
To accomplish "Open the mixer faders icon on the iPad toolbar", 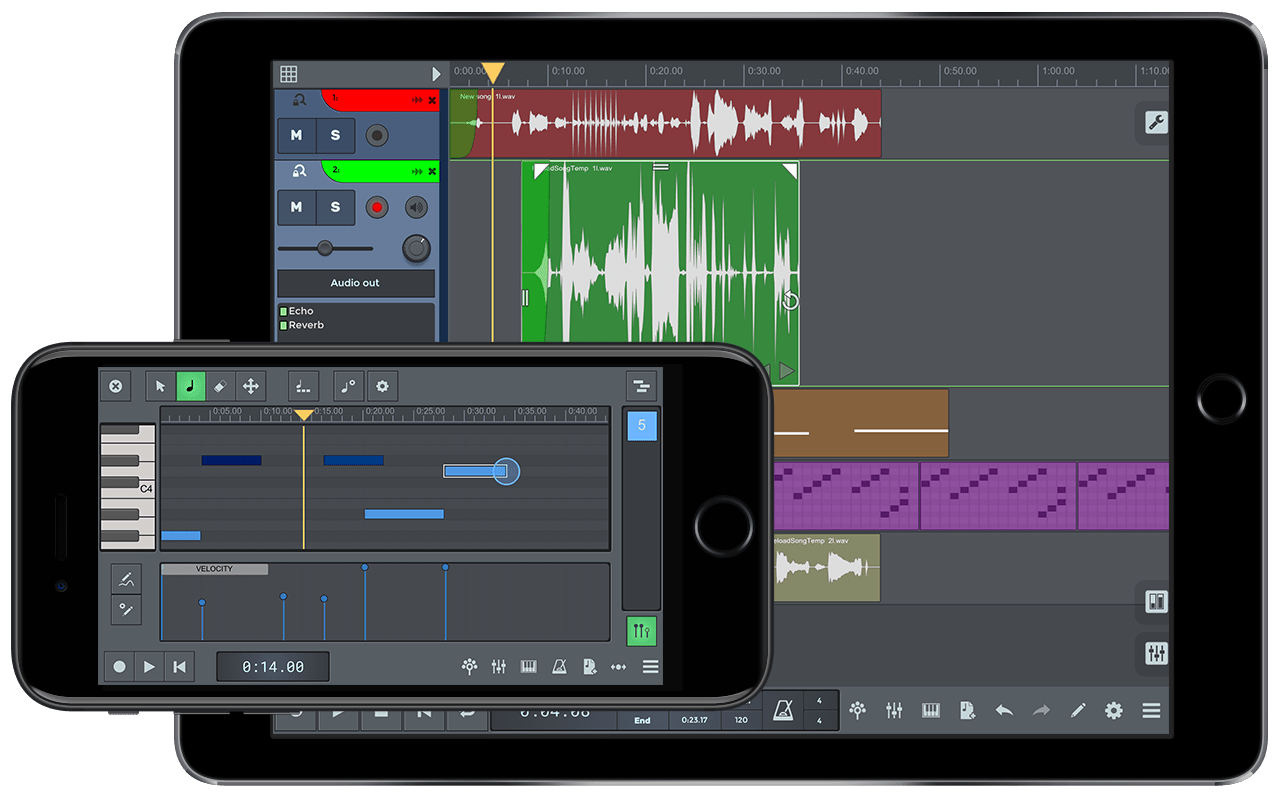I will pos(893,710).
